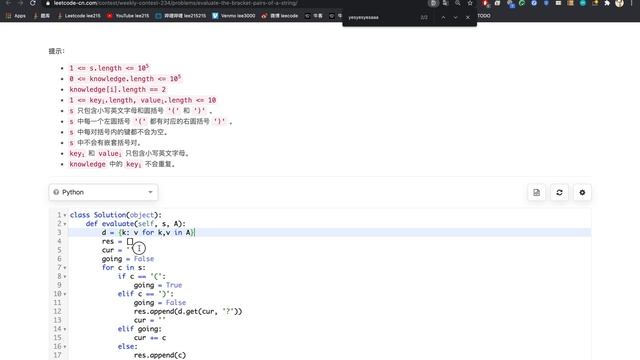Viewport: 640px width, 360px height.
Task: Collapse the for loop fold arrow on line 7
Action: point(65,268)
